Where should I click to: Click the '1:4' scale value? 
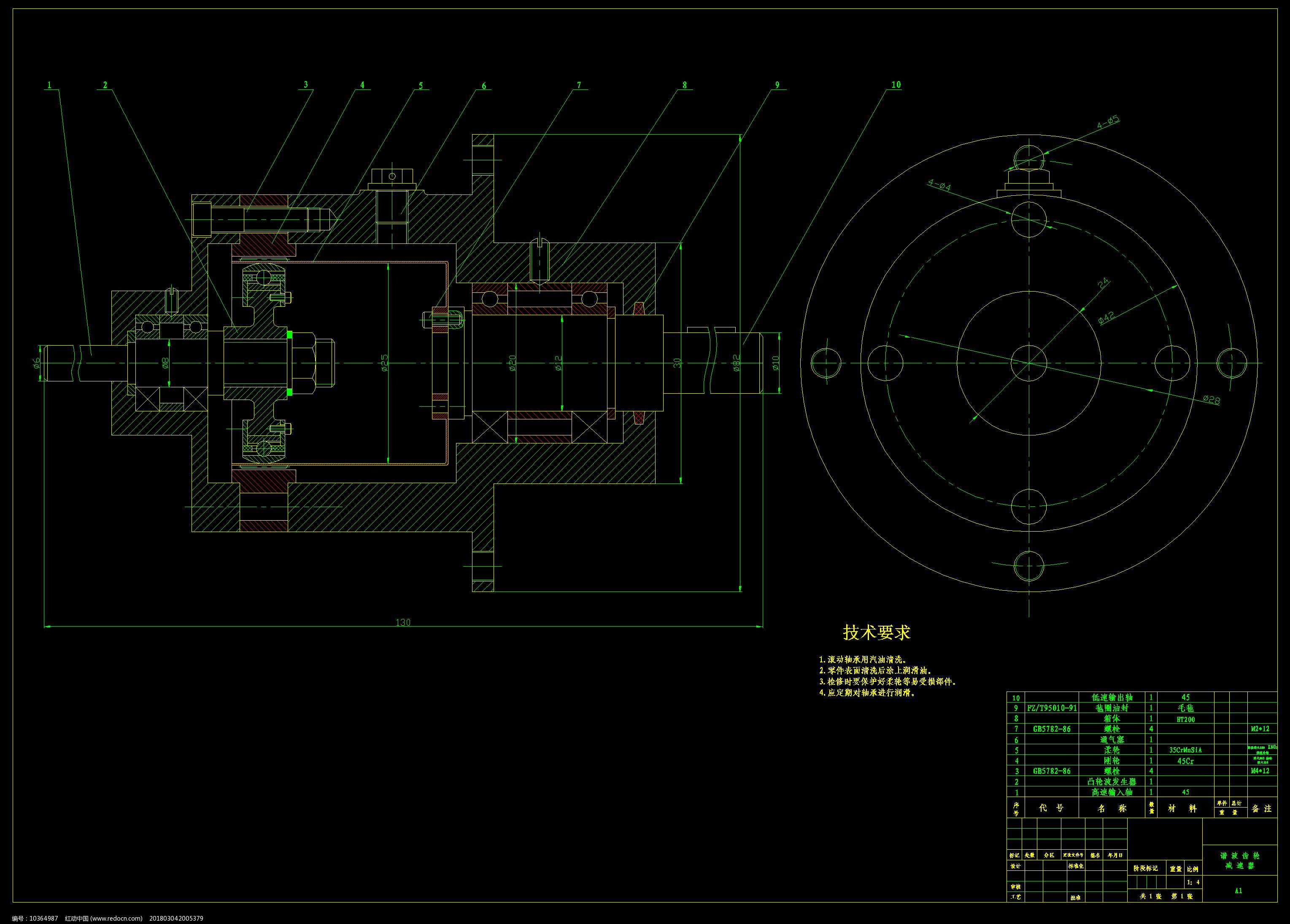(x=1193, y=883)
